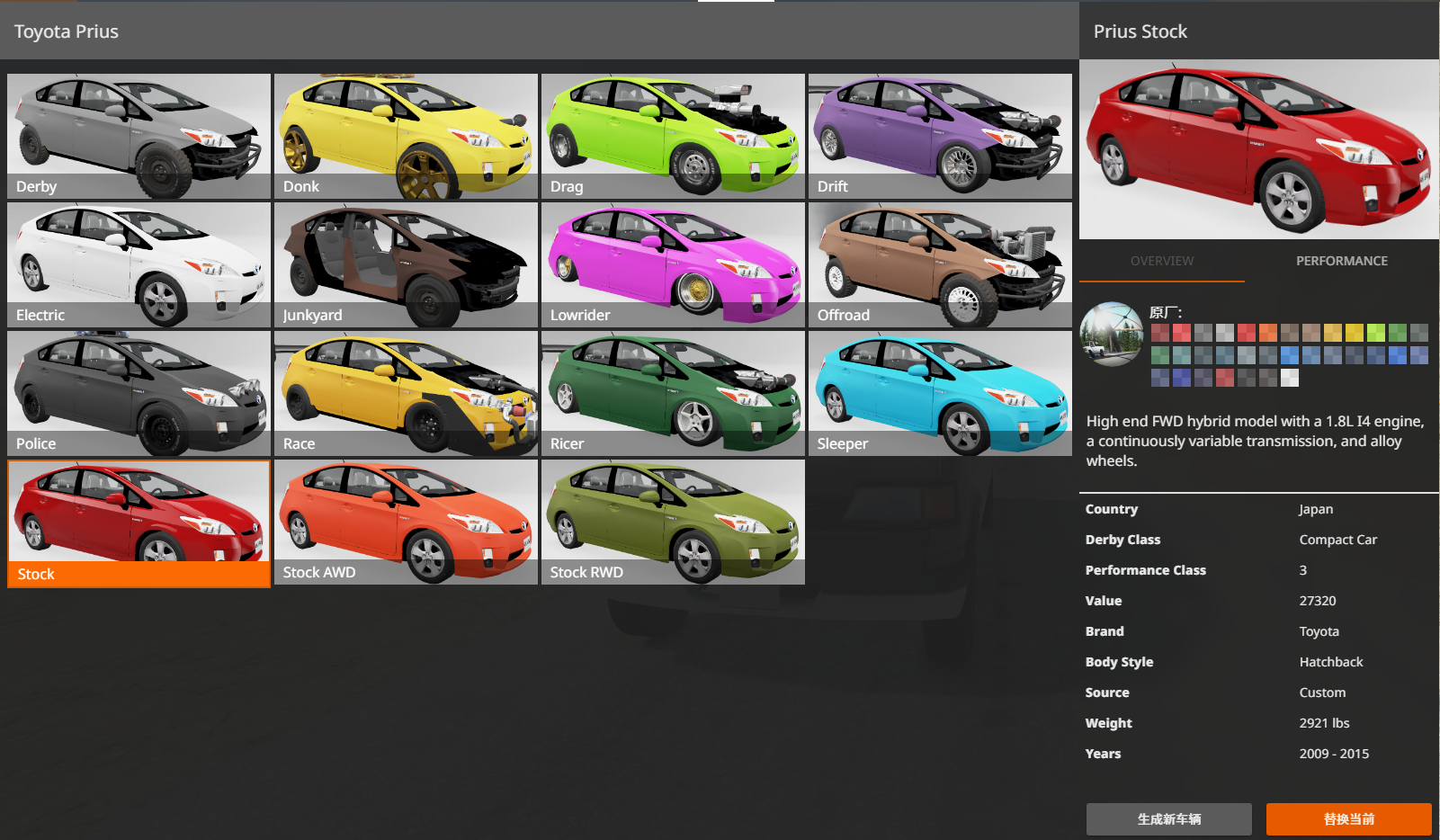The image size is (1440, 840).
Task: Click the large Prius Stock preview image
Action: click(x=1259, y=149)
